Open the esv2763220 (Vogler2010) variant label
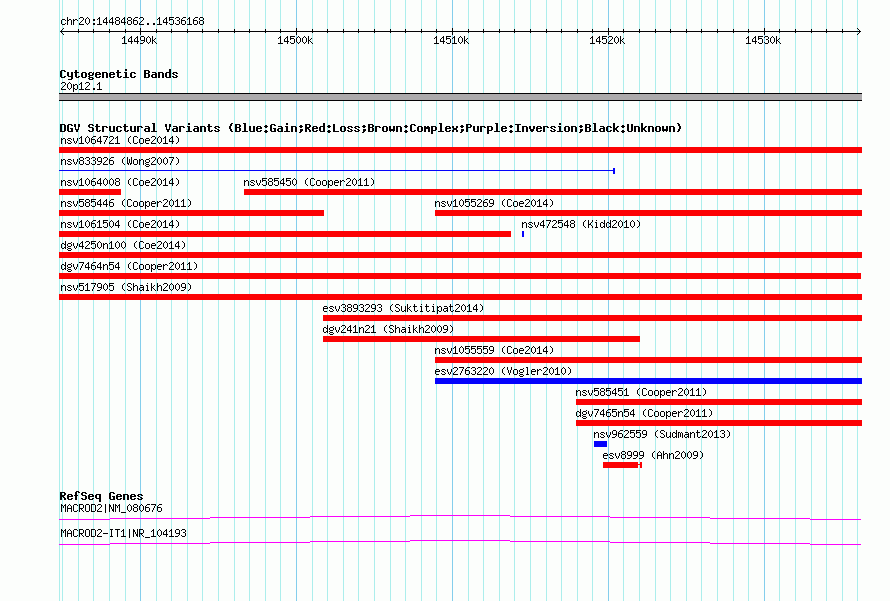Image resolution: width=890 pixels, height=601 pixels. click(503, 371)
